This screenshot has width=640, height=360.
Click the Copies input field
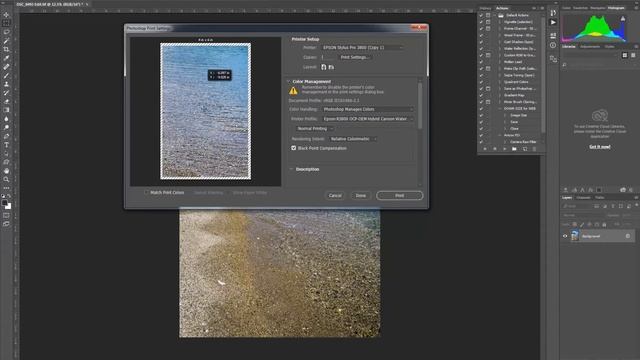pyautogui.click(x=329, y=57)
